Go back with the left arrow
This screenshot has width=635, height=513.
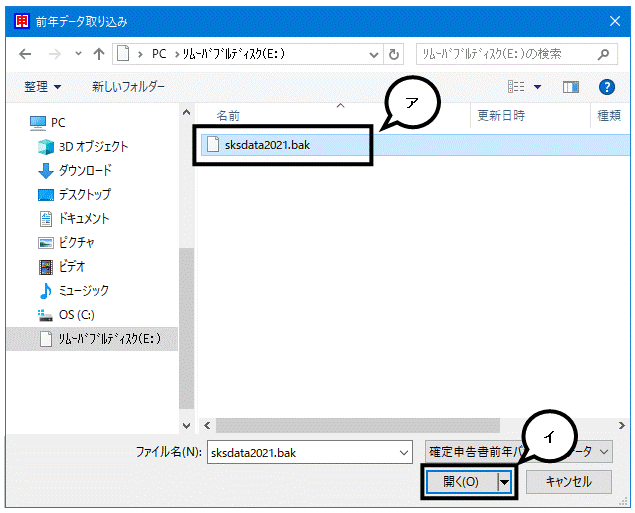[25, 54]
